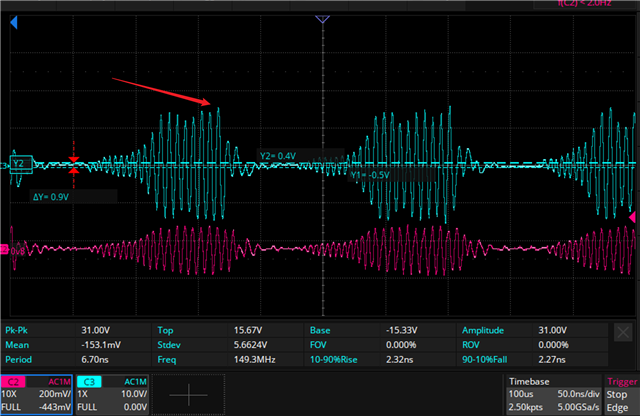Select the 10-90%Rise measurement label
Image resolution: width=640 pixels, height=416 pixels.
pyautogui.click(x=333, y=360)
